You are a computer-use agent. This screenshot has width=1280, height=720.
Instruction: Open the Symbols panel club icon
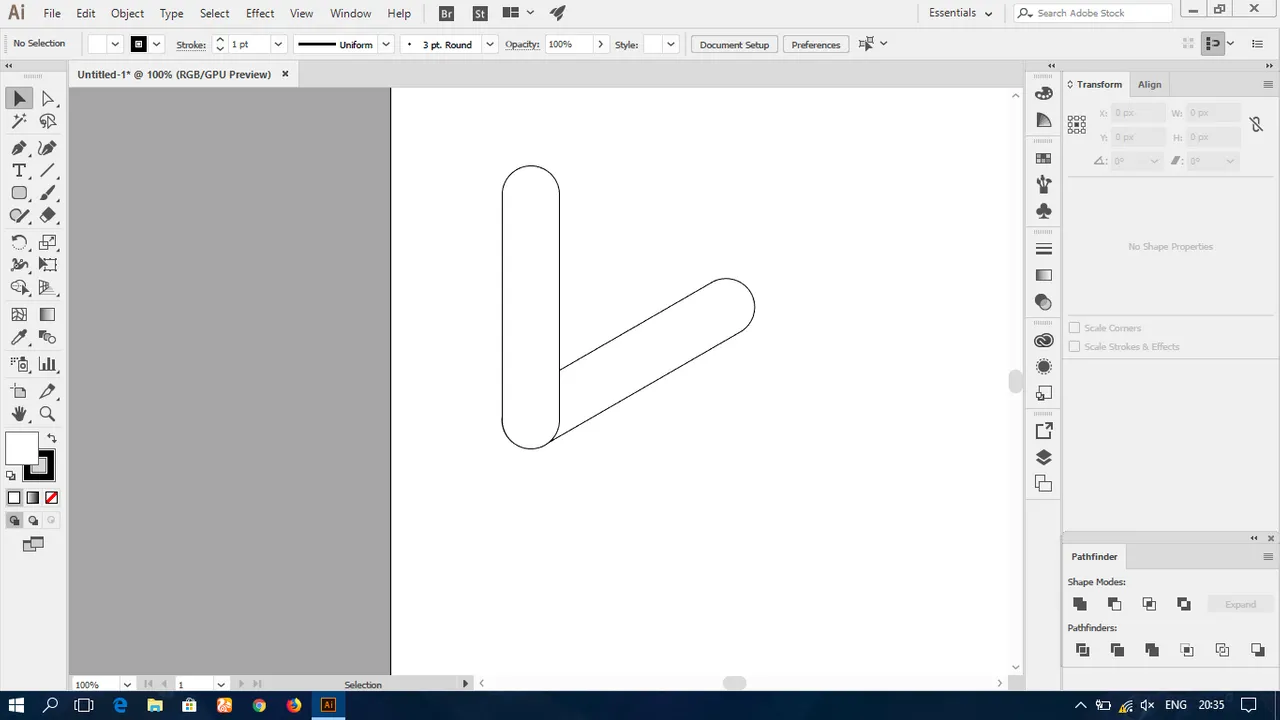1044,211
